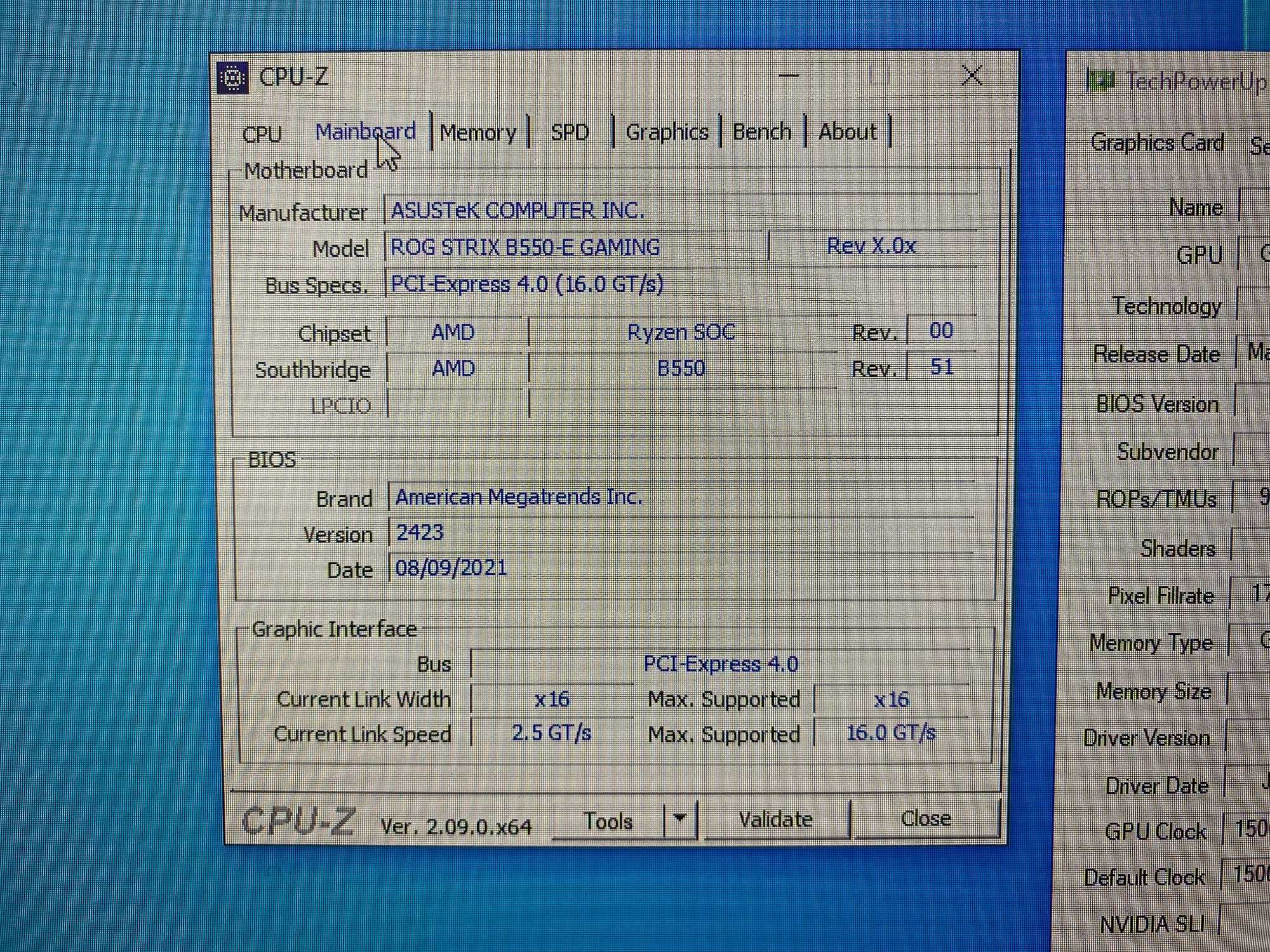Screen dimensions: 1270x952
Task: Click the Validate button
Action: tap(776, 819)
